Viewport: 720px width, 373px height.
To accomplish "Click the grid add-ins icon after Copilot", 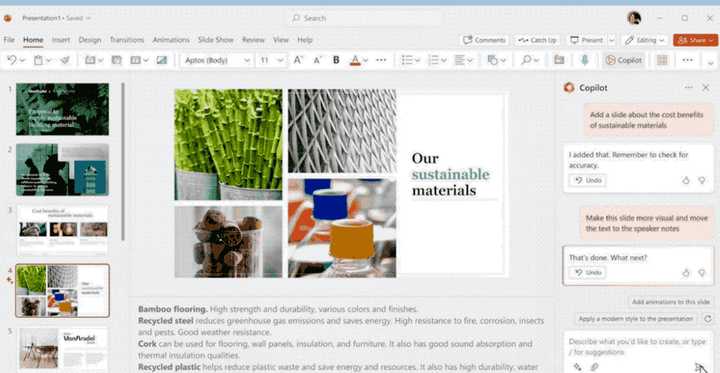I will pos(662,60).
